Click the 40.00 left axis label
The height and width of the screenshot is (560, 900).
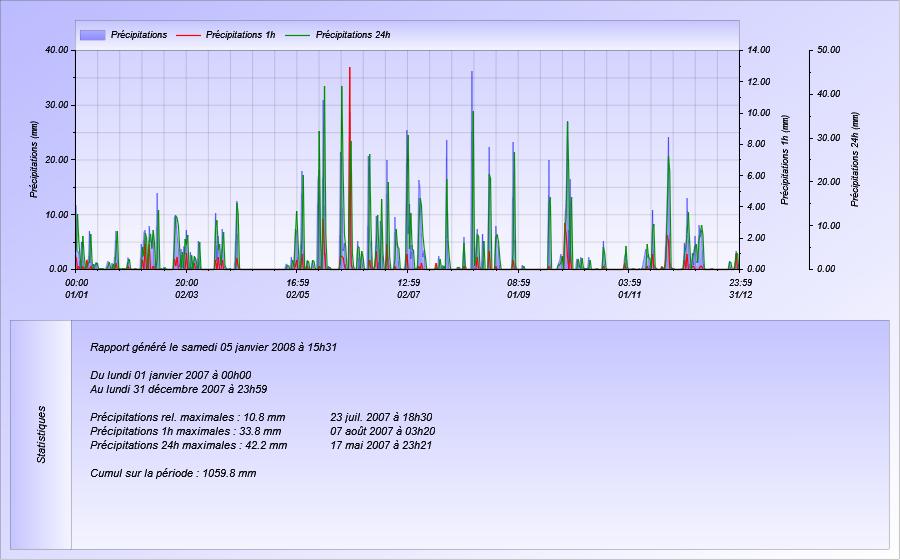[x=57, y=50]
